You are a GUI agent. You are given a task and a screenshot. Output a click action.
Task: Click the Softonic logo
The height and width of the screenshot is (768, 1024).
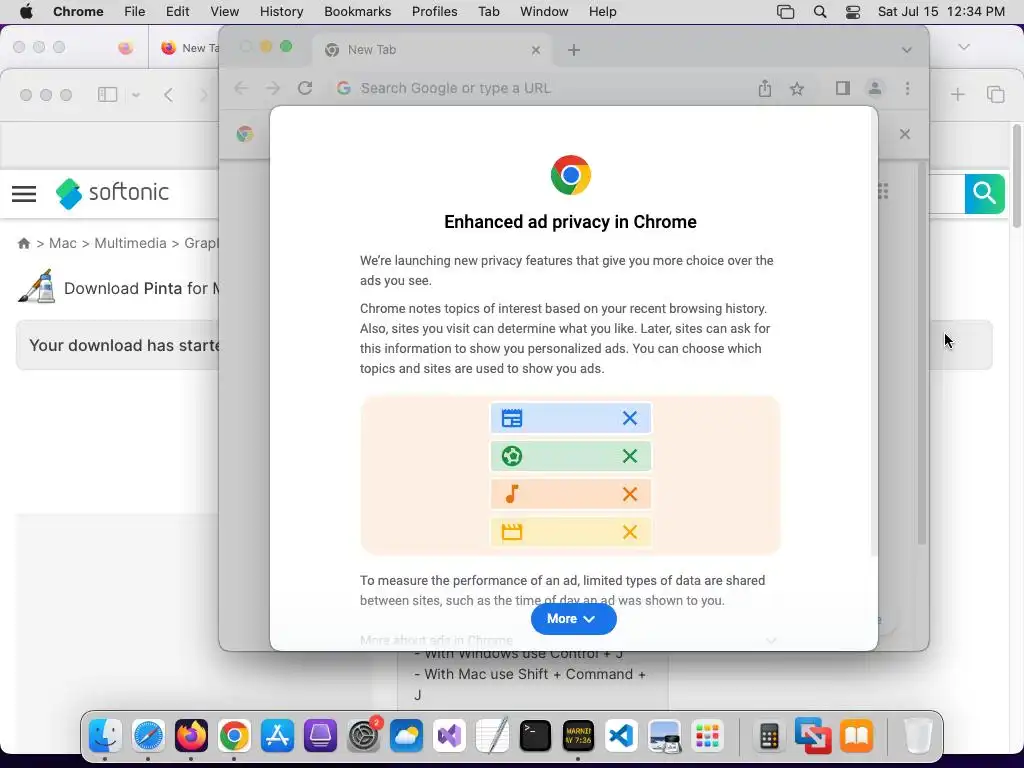(x=112, y=193)
